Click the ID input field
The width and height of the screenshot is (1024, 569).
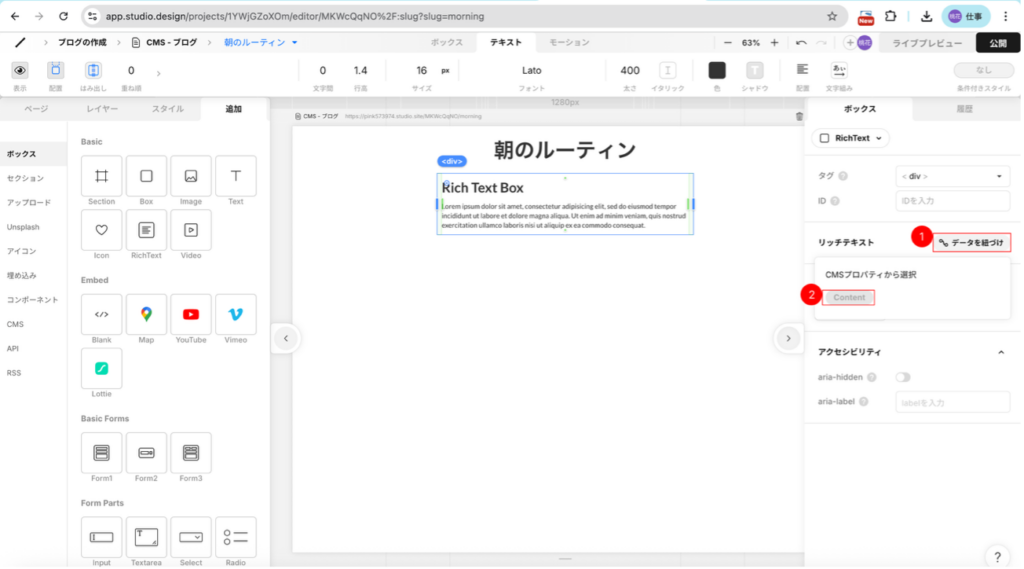pos(952,201)
